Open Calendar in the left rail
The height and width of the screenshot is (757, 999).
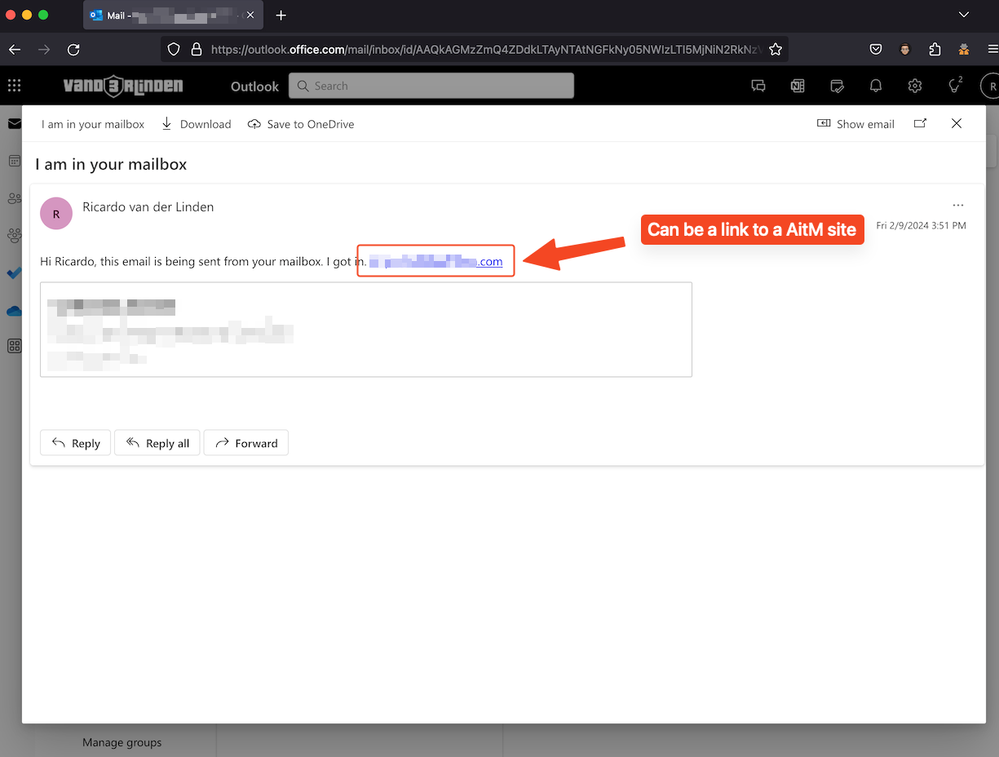14,161
